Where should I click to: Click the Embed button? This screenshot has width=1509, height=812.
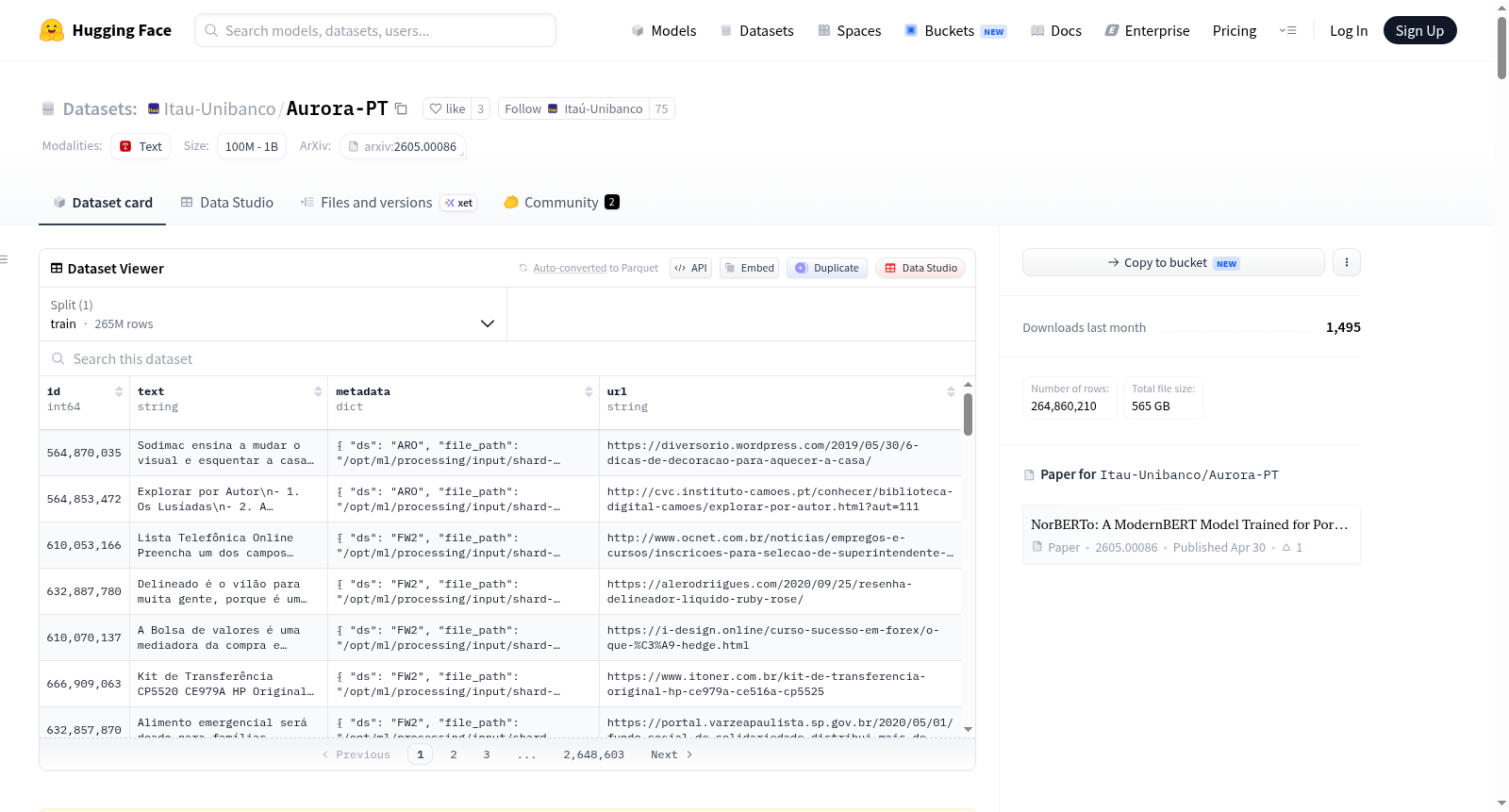click(749, 268)
